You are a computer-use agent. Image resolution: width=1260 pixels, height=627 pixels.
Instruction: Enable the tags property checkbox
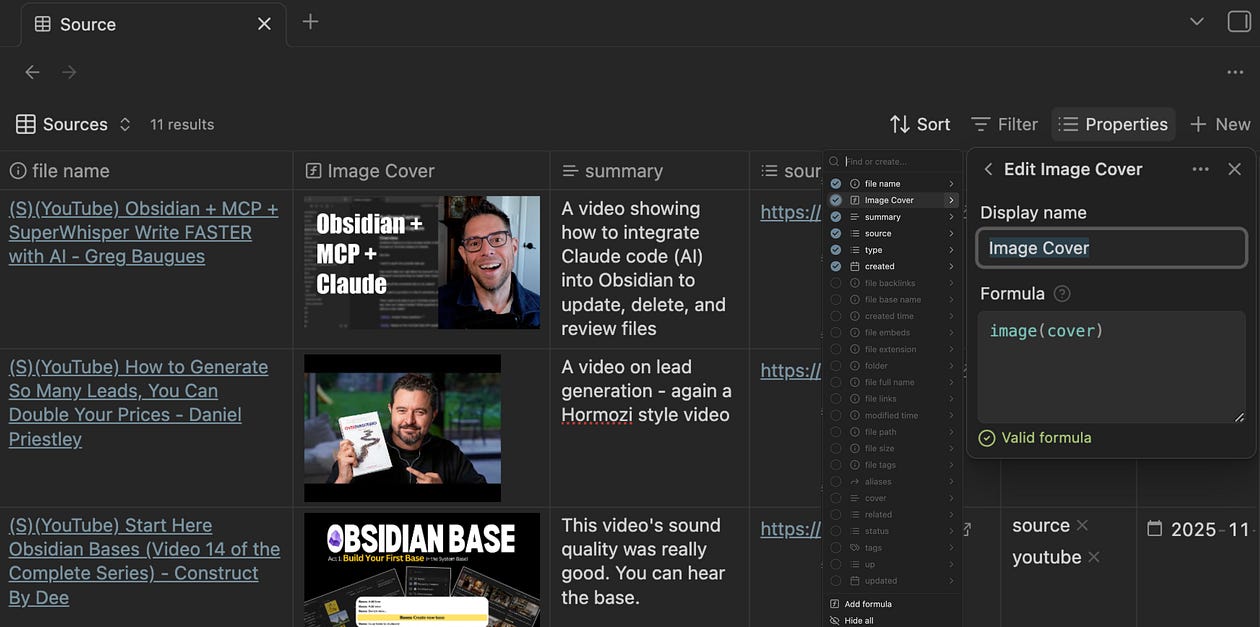[x=836, y=548]
